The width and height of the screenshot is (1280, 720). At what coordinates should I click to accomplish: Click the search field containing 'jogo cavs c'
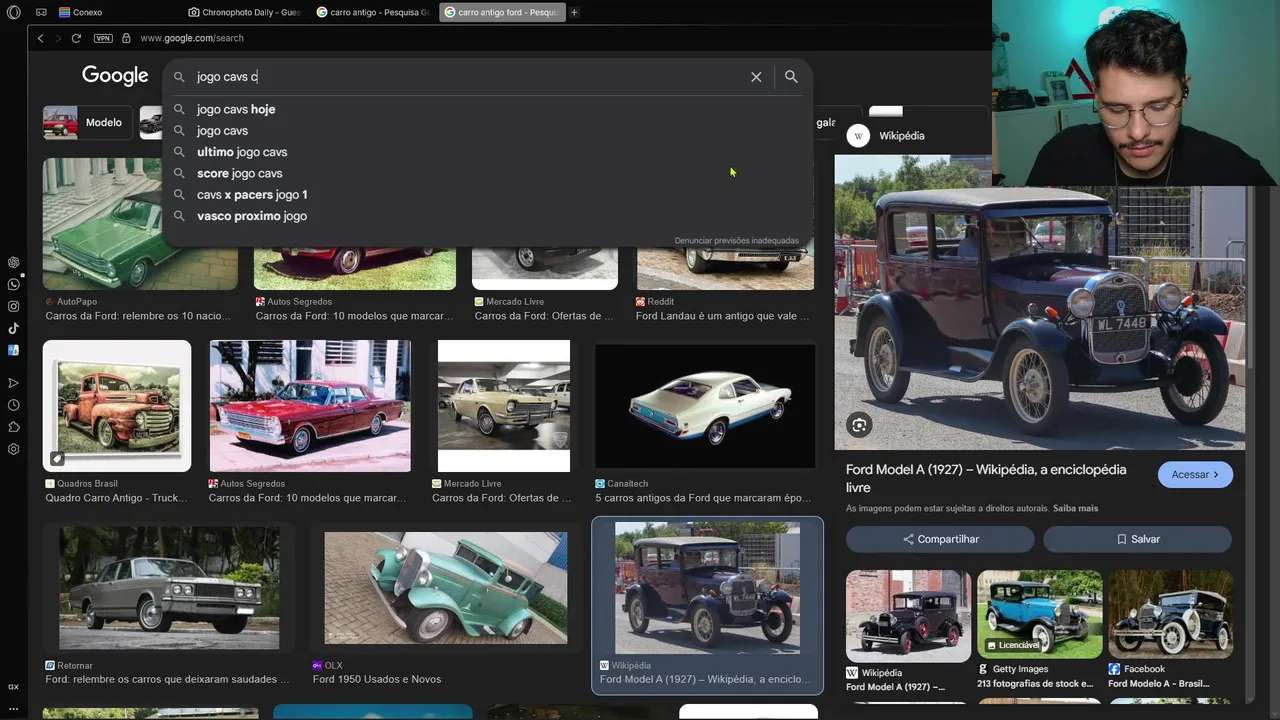pos(470,77)
